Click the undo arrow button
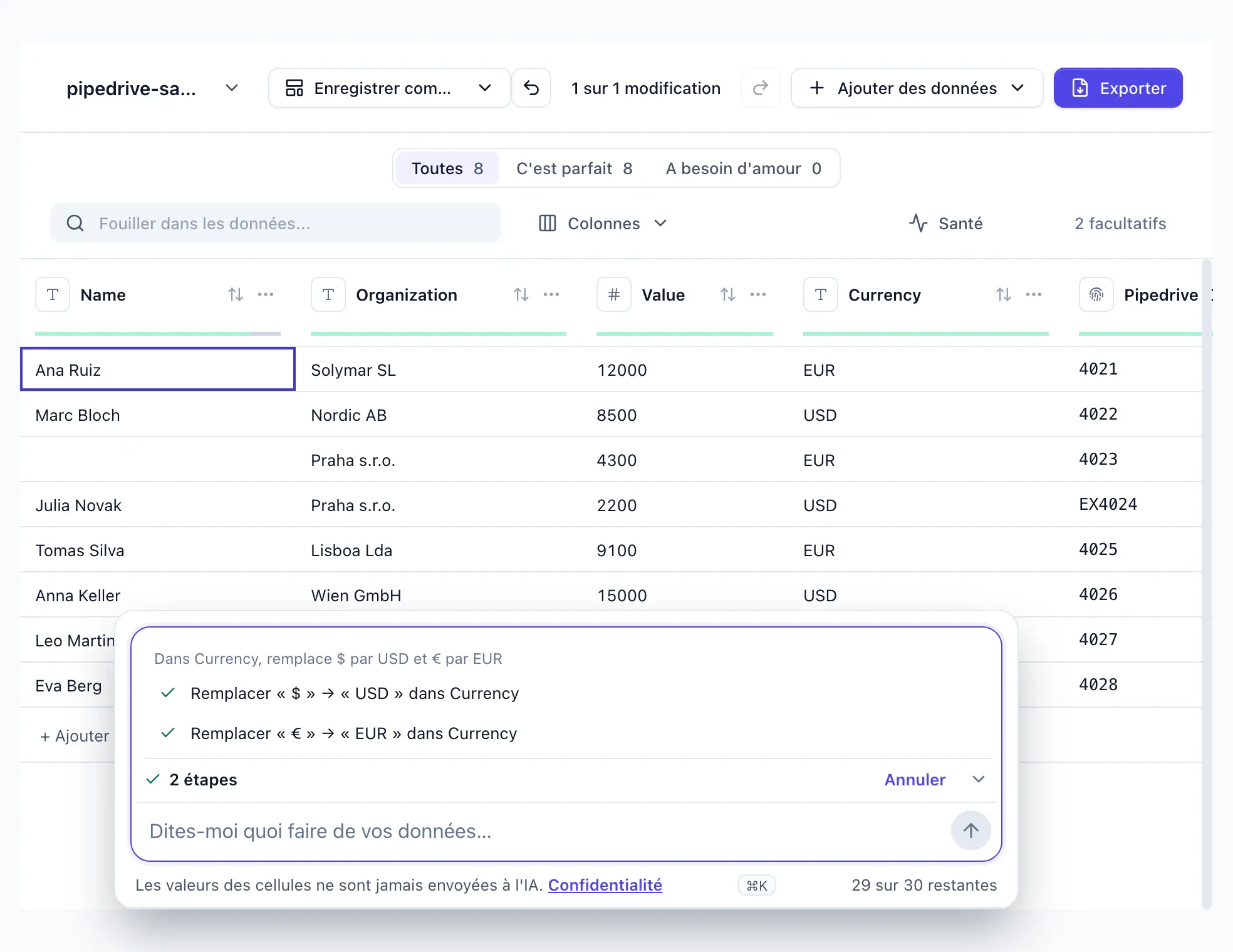 click(x=531, y=88)
